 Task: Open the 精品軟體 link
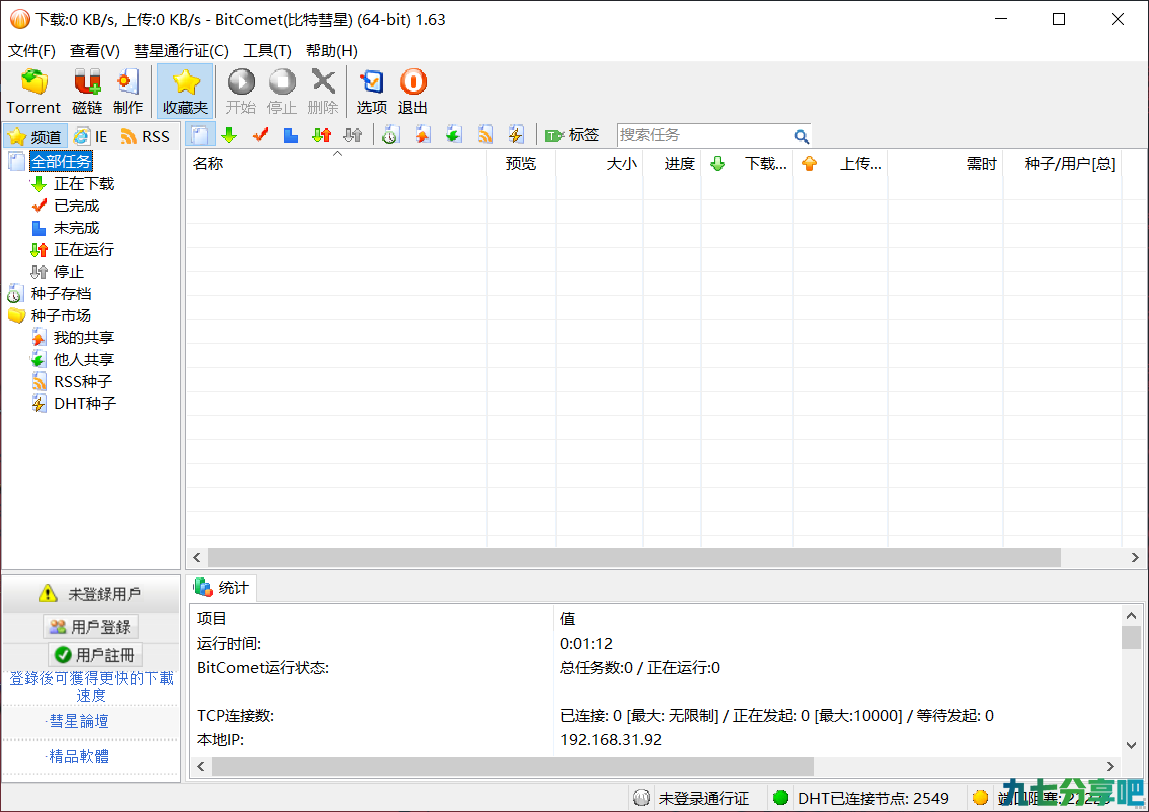click(x=78, y=756)
